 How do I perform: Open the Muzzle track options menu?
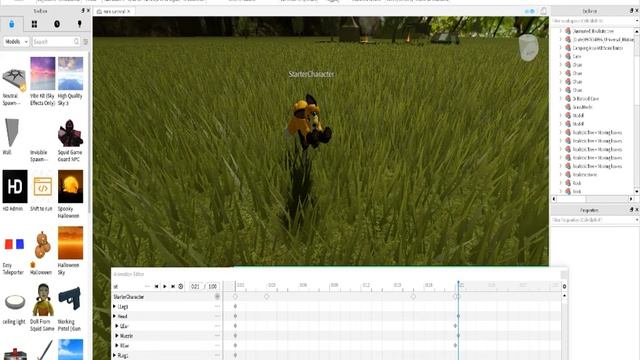[x=217, y=336]
